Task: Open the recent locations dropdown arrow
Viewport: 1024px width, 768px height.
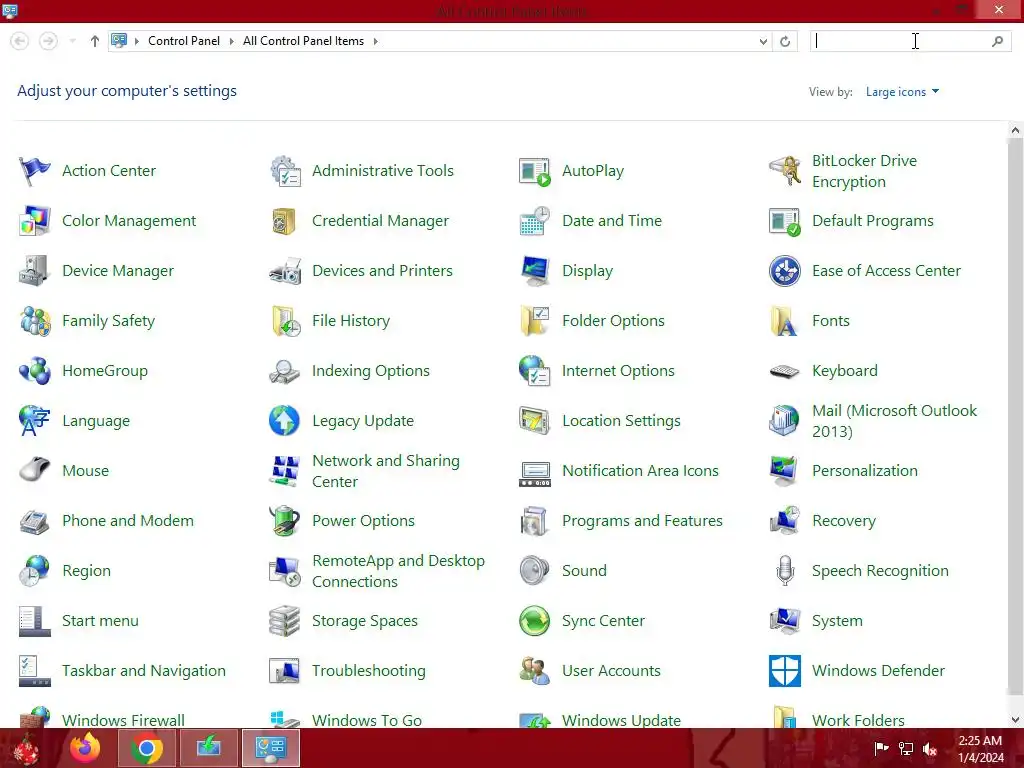Action: (72, 41)
